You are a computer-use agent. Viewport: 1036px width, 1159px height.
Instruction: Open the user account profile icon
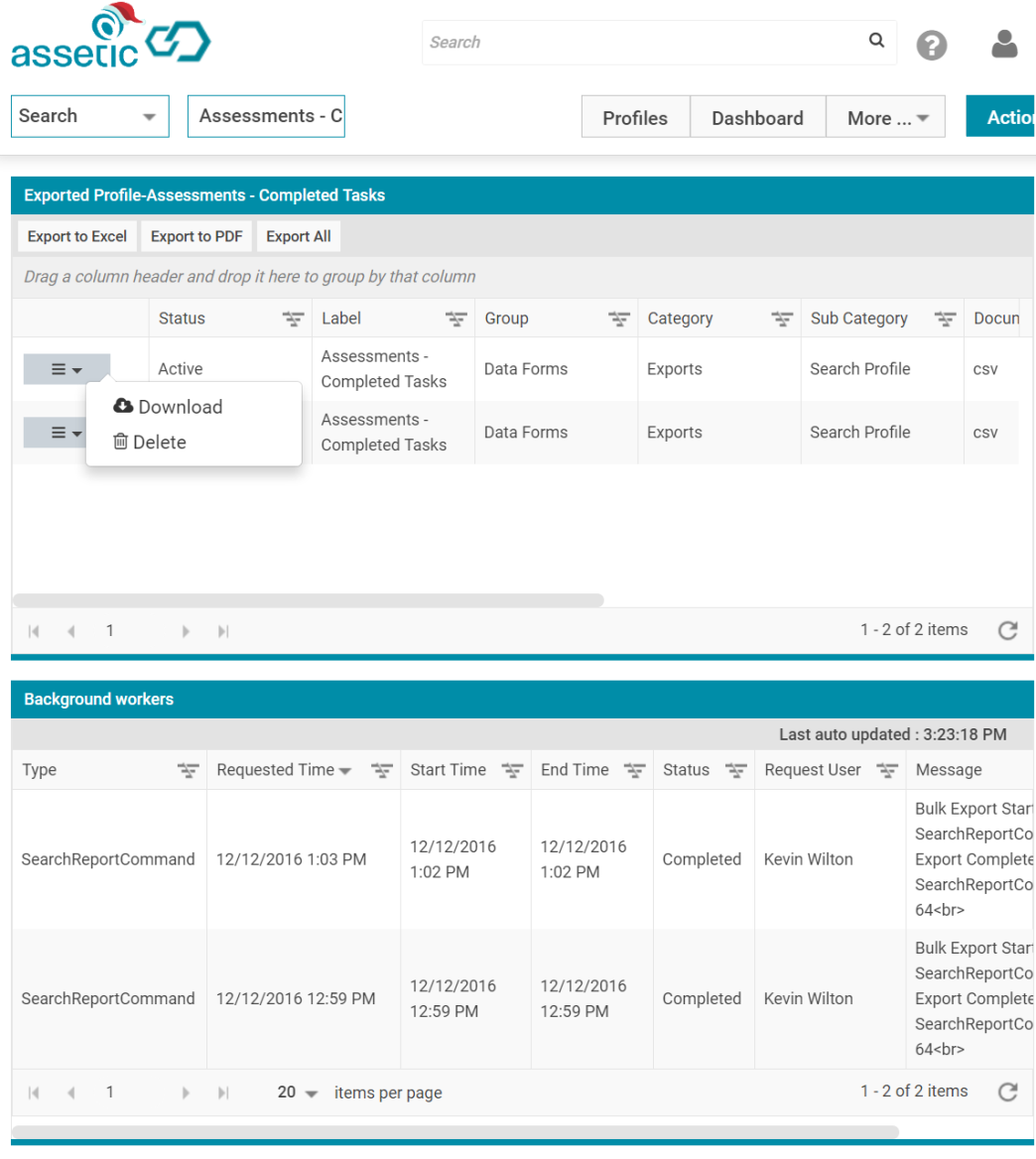pos(1003,45)
